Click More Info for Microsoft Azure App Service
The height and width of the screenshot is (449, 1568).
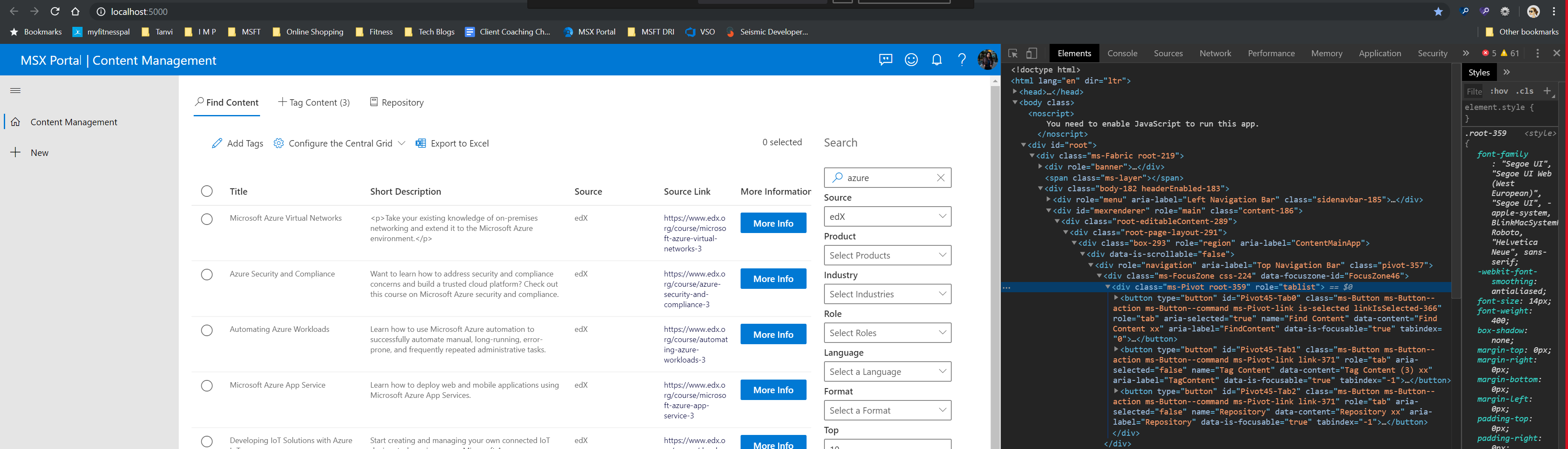click(773, 390)
